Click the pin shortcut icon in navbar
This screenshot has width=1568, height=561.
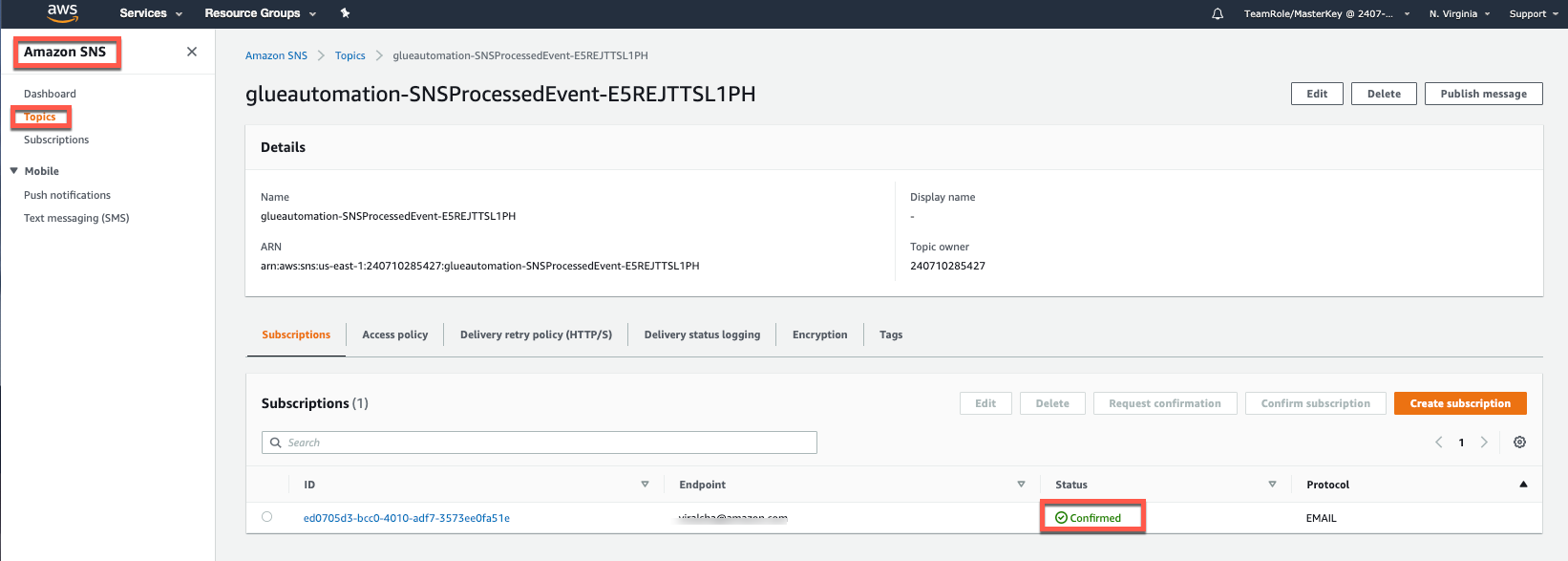click(345, 13)
